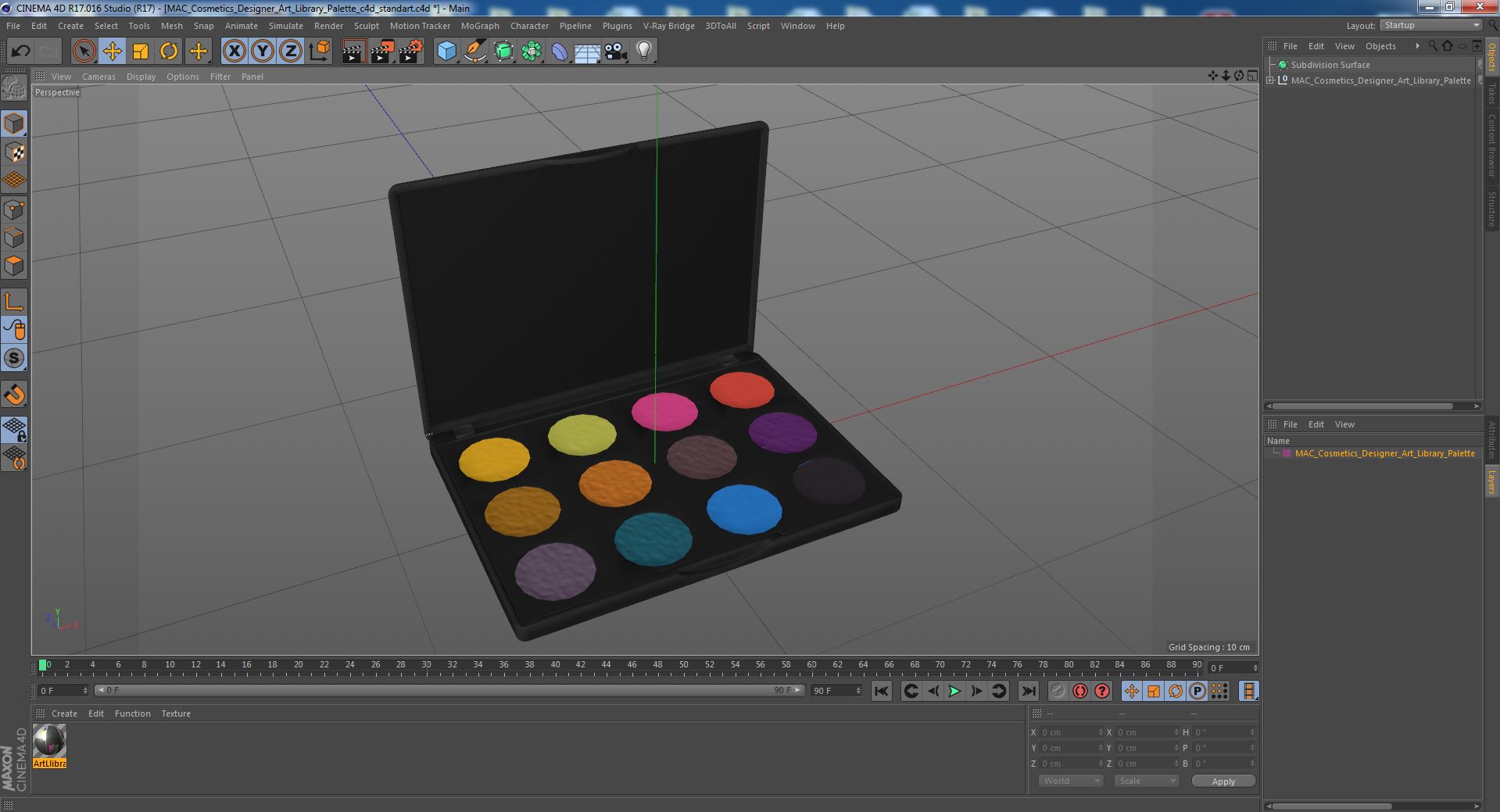Select the MAC_Cosmetics layer in Layers panel
1500x812 pixels.
1384,453
